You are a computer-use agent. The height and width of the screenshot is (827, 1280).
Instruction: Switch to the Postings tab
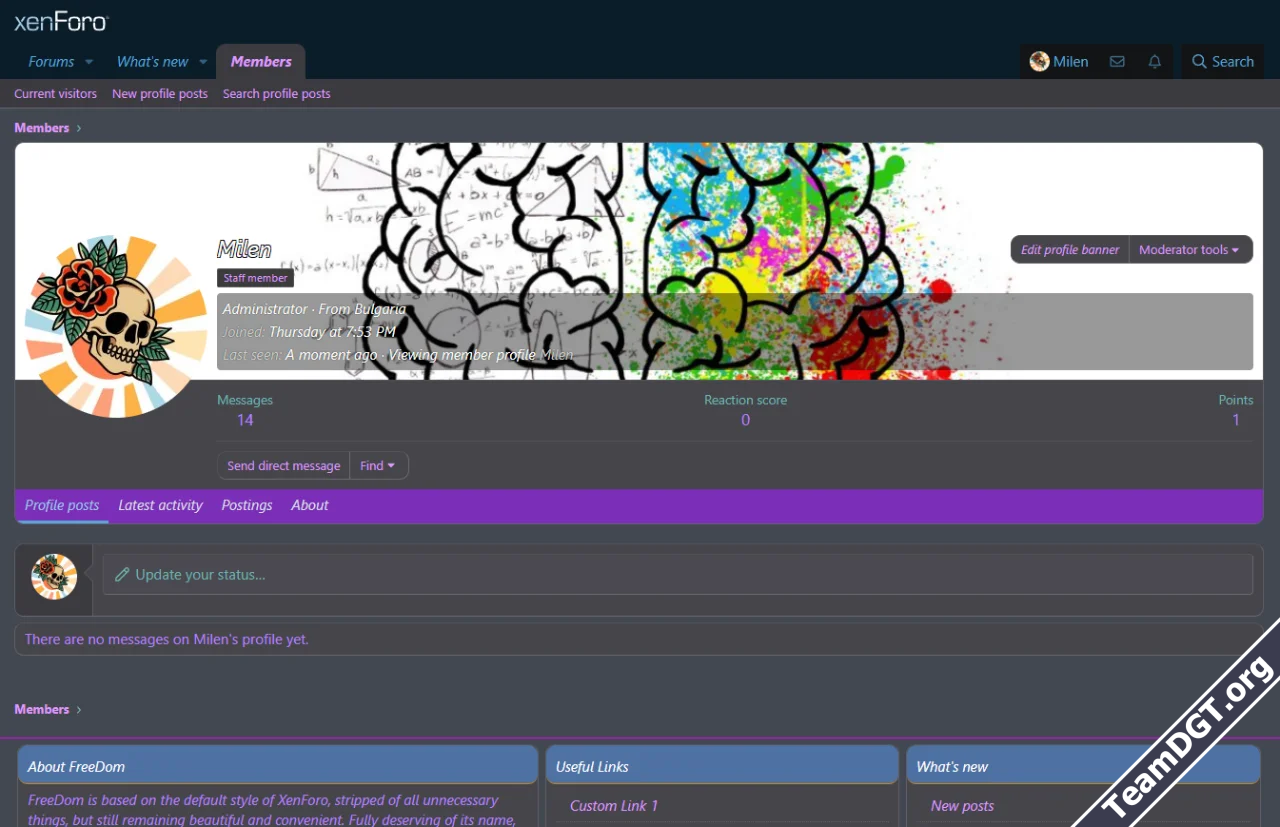[x=247, y=506]
